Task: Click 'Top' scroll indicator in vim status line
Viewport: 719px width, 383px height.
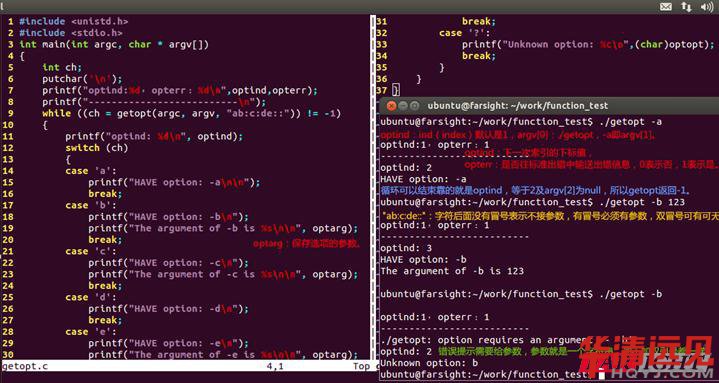Action: click(361, 366)
